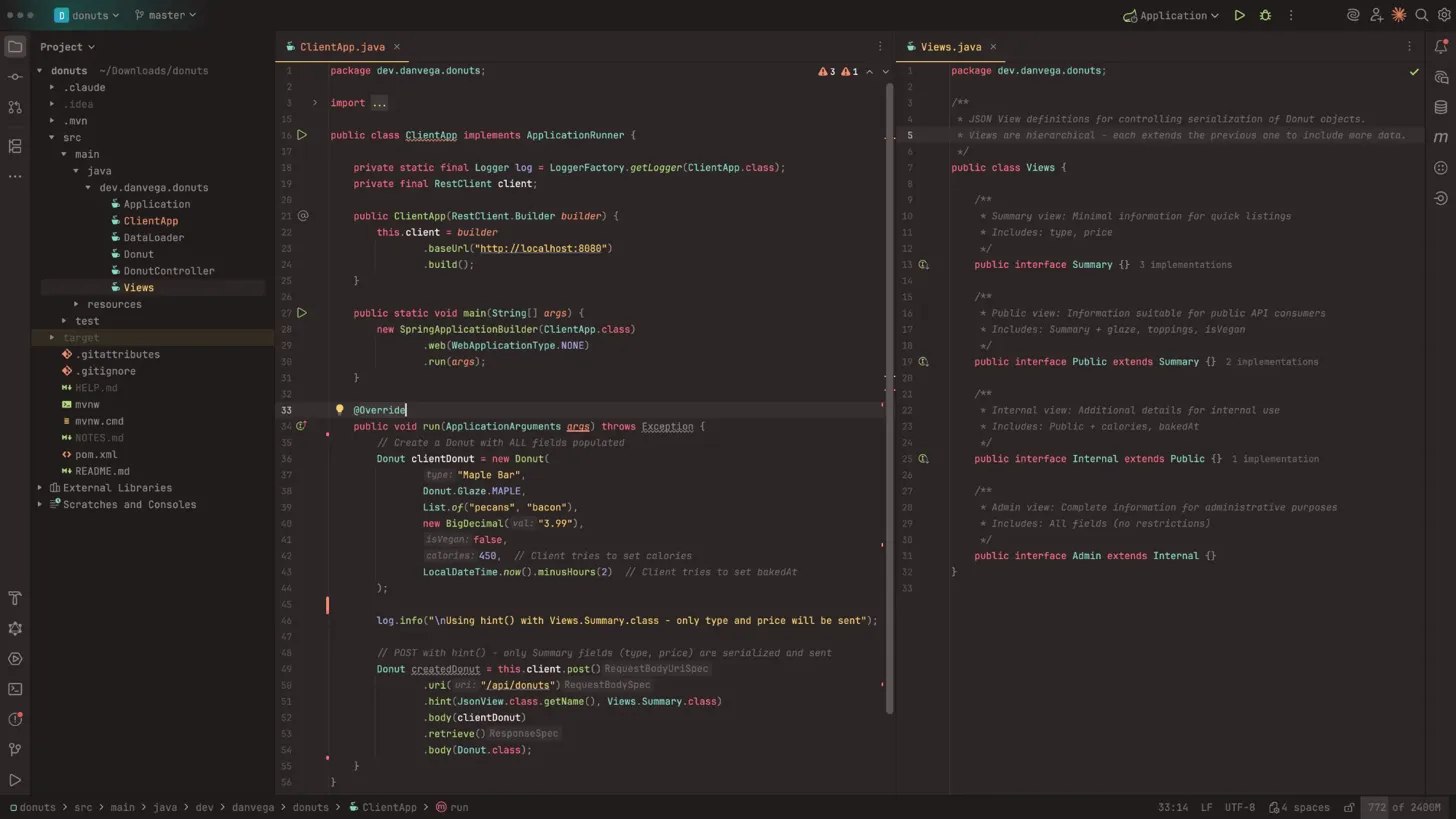This screenshot has height=819, width=1456.
Task: Toggle the Project tool window folder icon
Action: (x=15, y=47)
